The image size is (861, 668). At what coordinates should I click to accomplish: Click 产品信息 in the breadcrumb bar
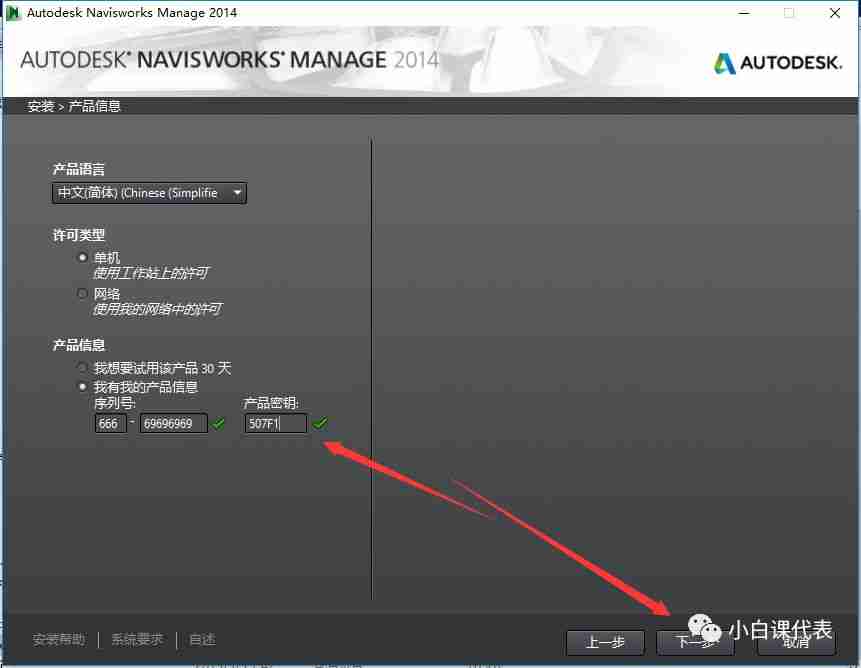95,105
